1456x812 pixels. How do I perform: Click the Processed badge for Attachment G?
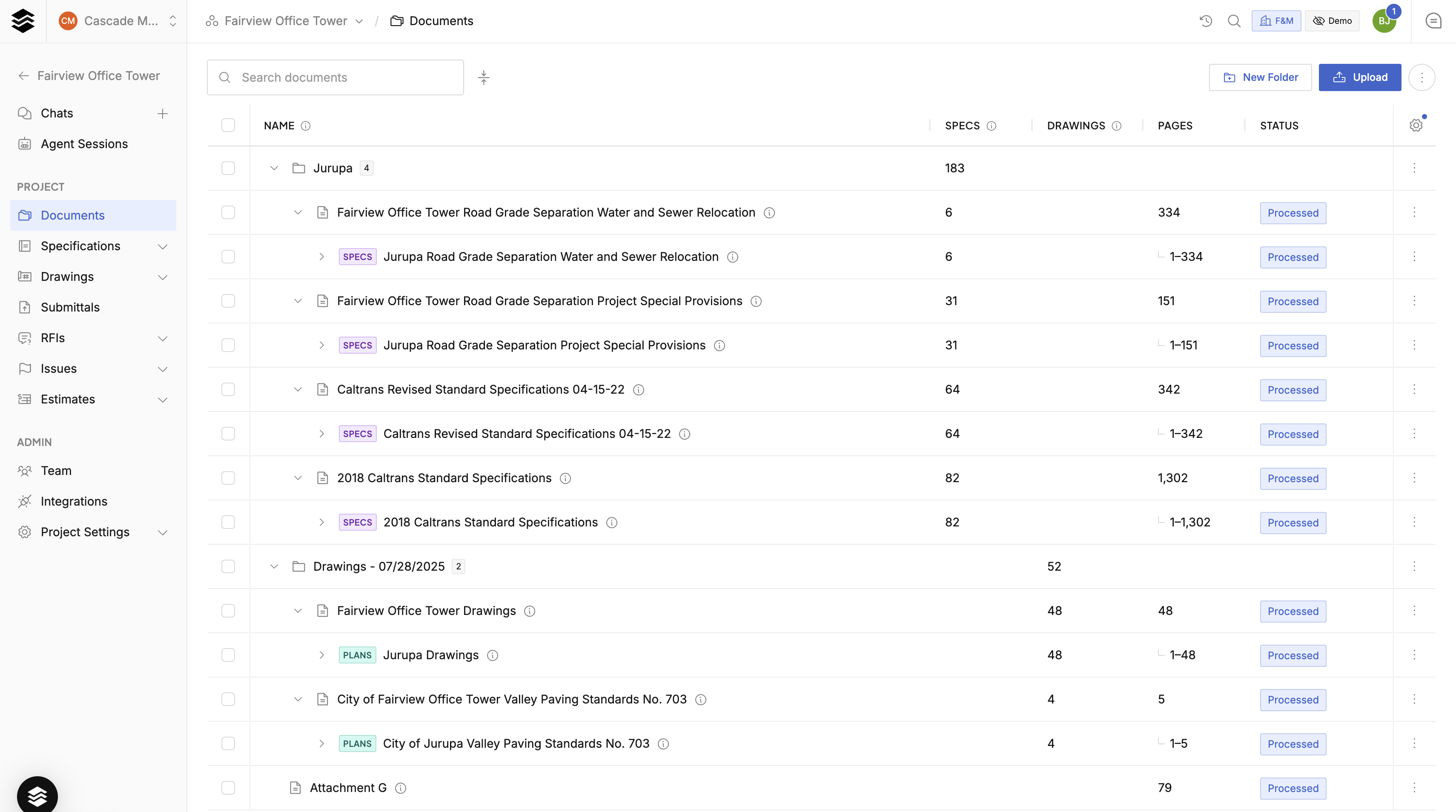pos(1293,788)
